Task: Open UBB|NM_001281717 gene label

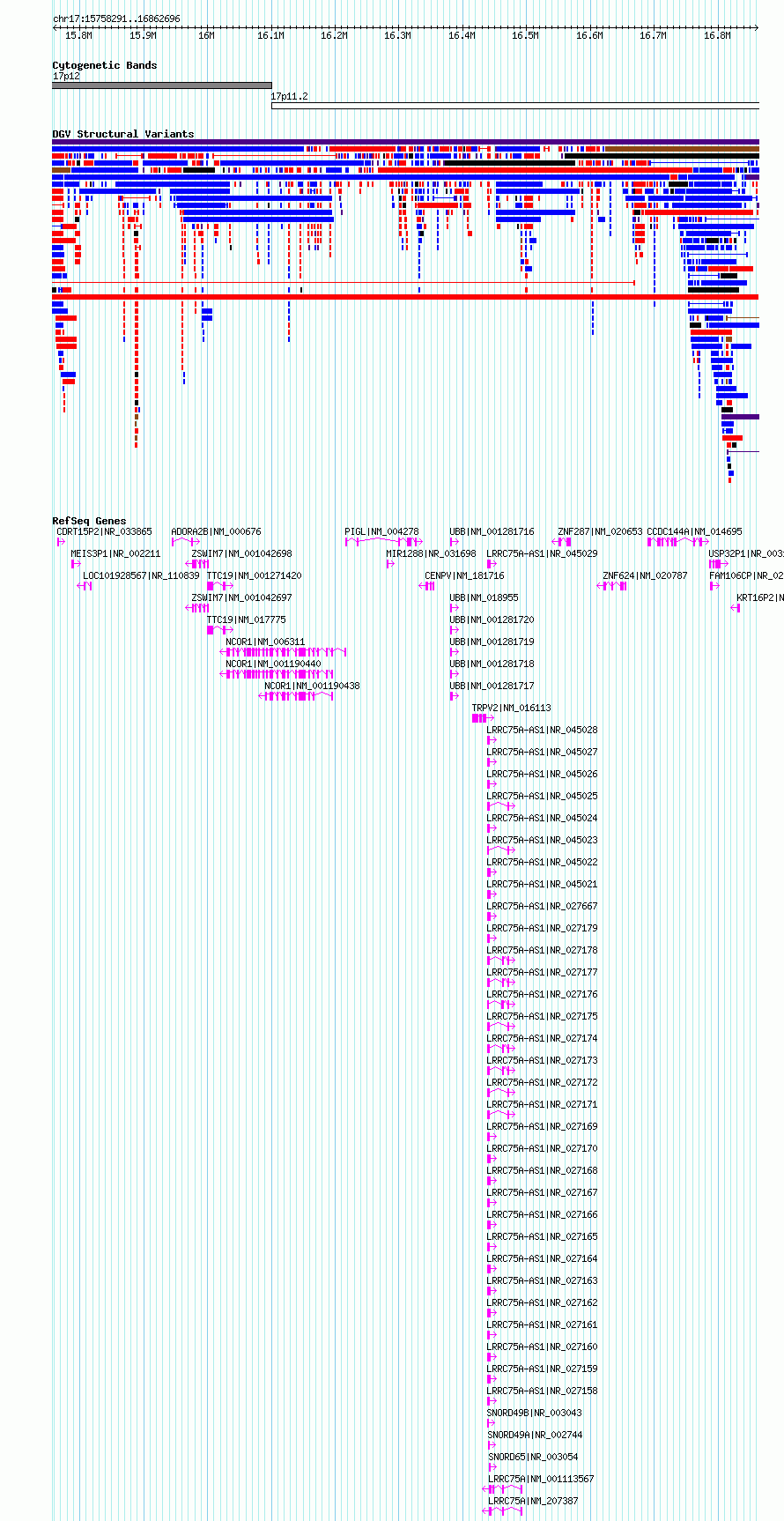Action: (492, 686)
